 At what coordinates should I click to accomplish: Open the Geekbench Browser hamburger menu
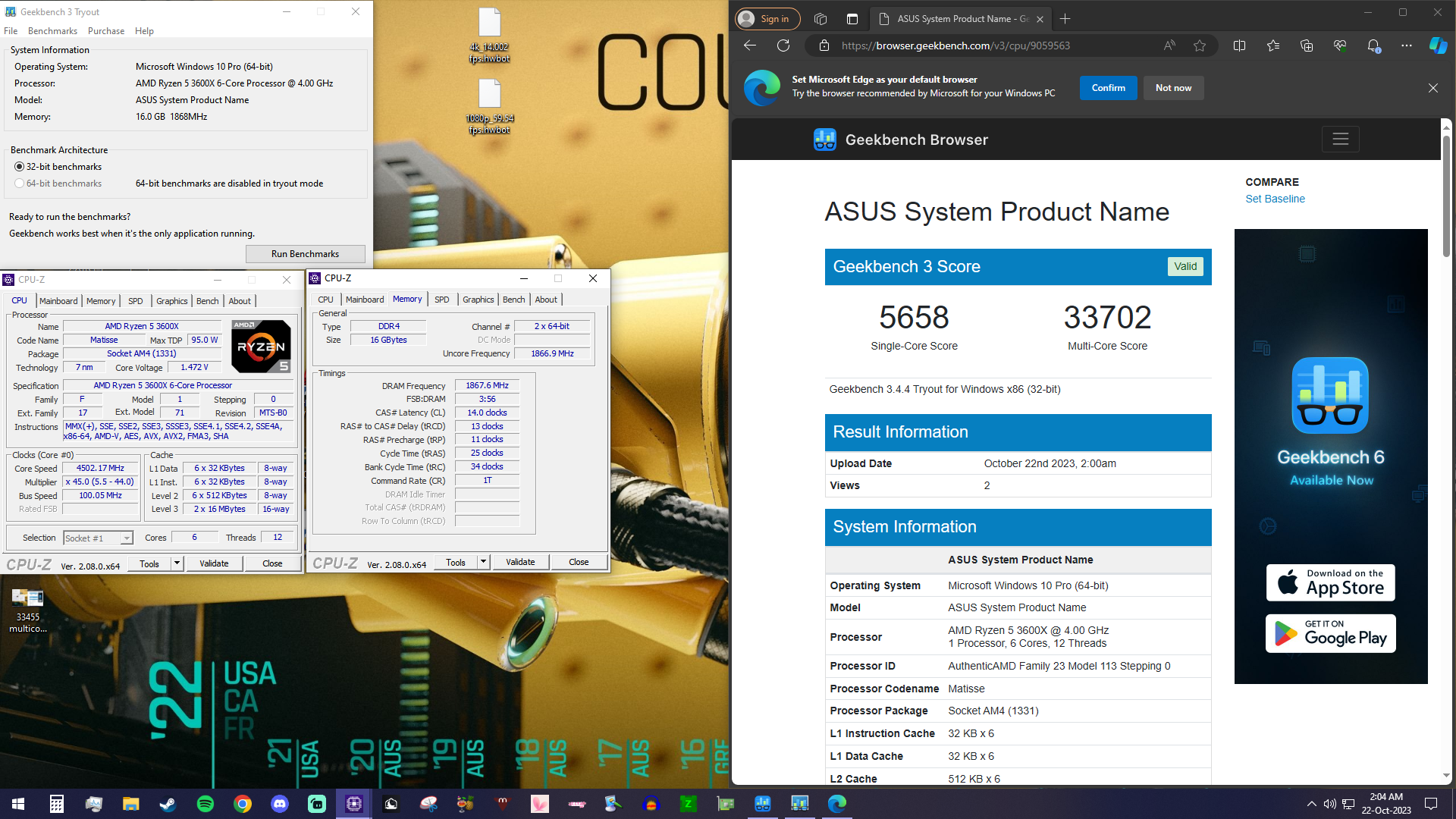click(1340, 139)
